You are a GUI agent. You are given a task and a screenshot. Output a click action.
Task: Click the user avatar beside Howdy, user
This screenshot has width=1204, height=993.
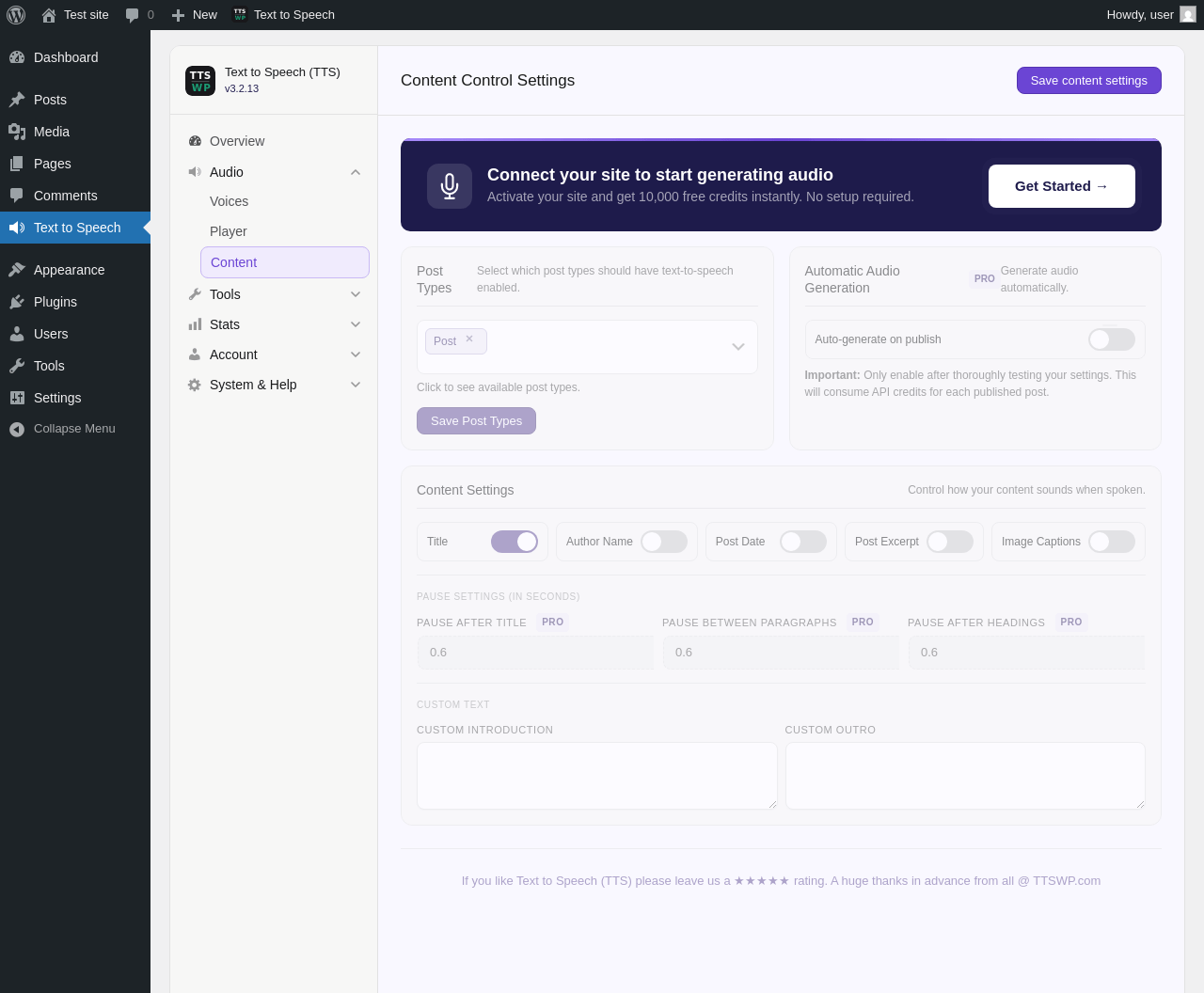click(1188, 15)
